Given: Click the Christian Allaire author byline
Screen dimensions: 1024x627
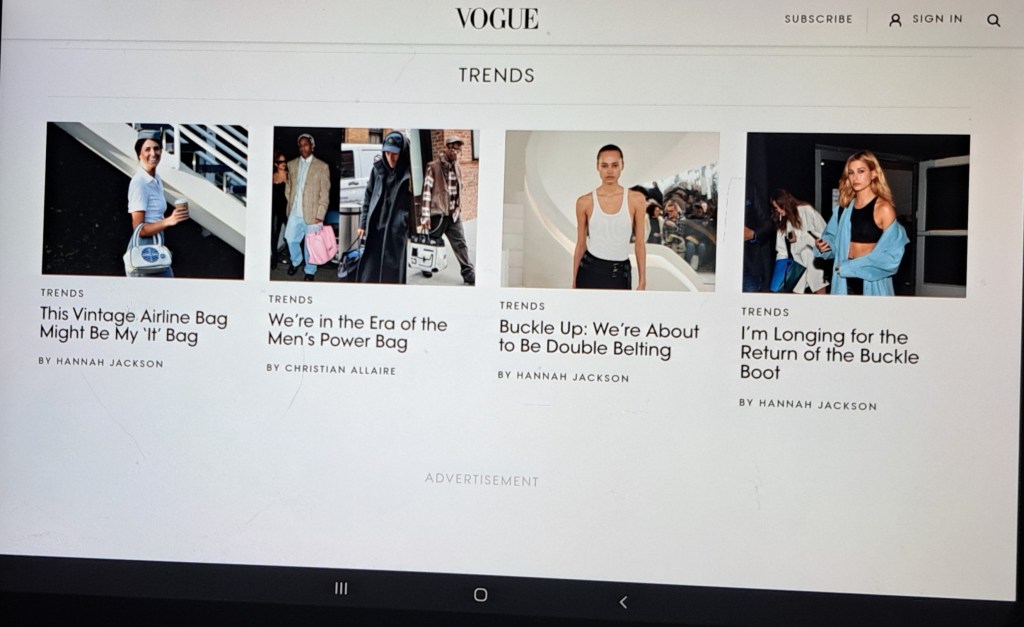Looking at the screenshot, I should (331, 369).
